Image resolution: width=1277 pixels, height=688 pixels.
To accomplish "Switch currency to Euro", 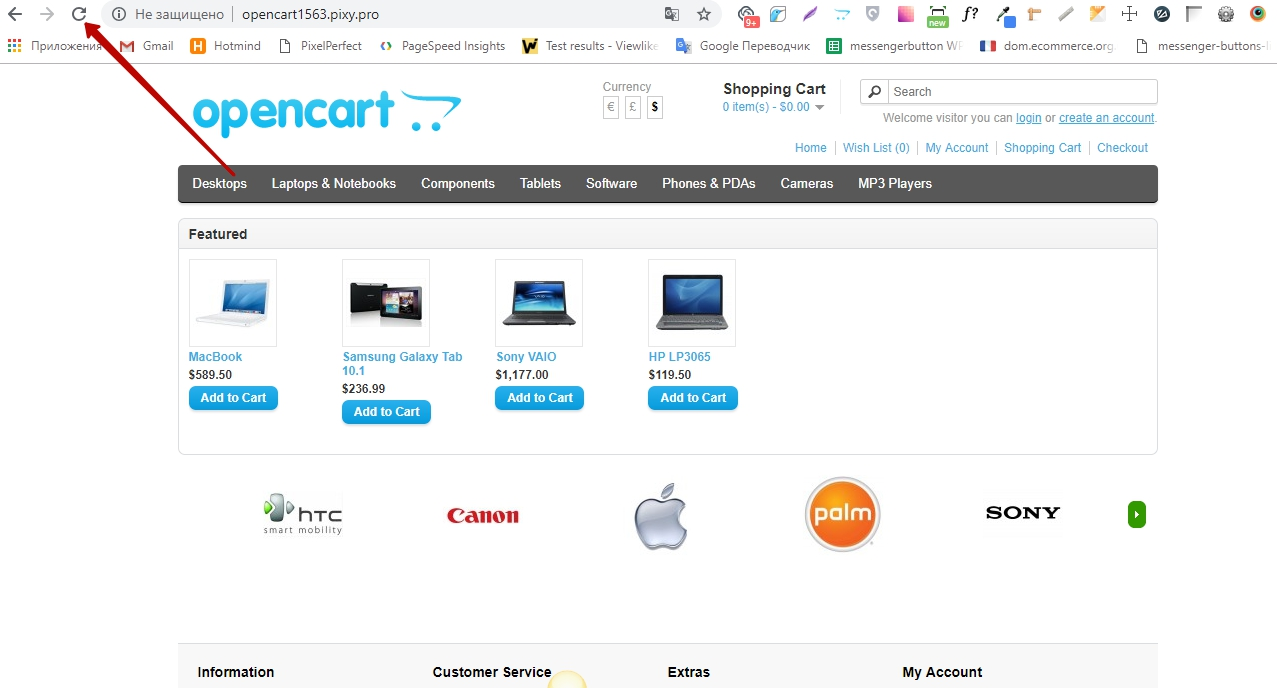I will [x=611, y=107].
